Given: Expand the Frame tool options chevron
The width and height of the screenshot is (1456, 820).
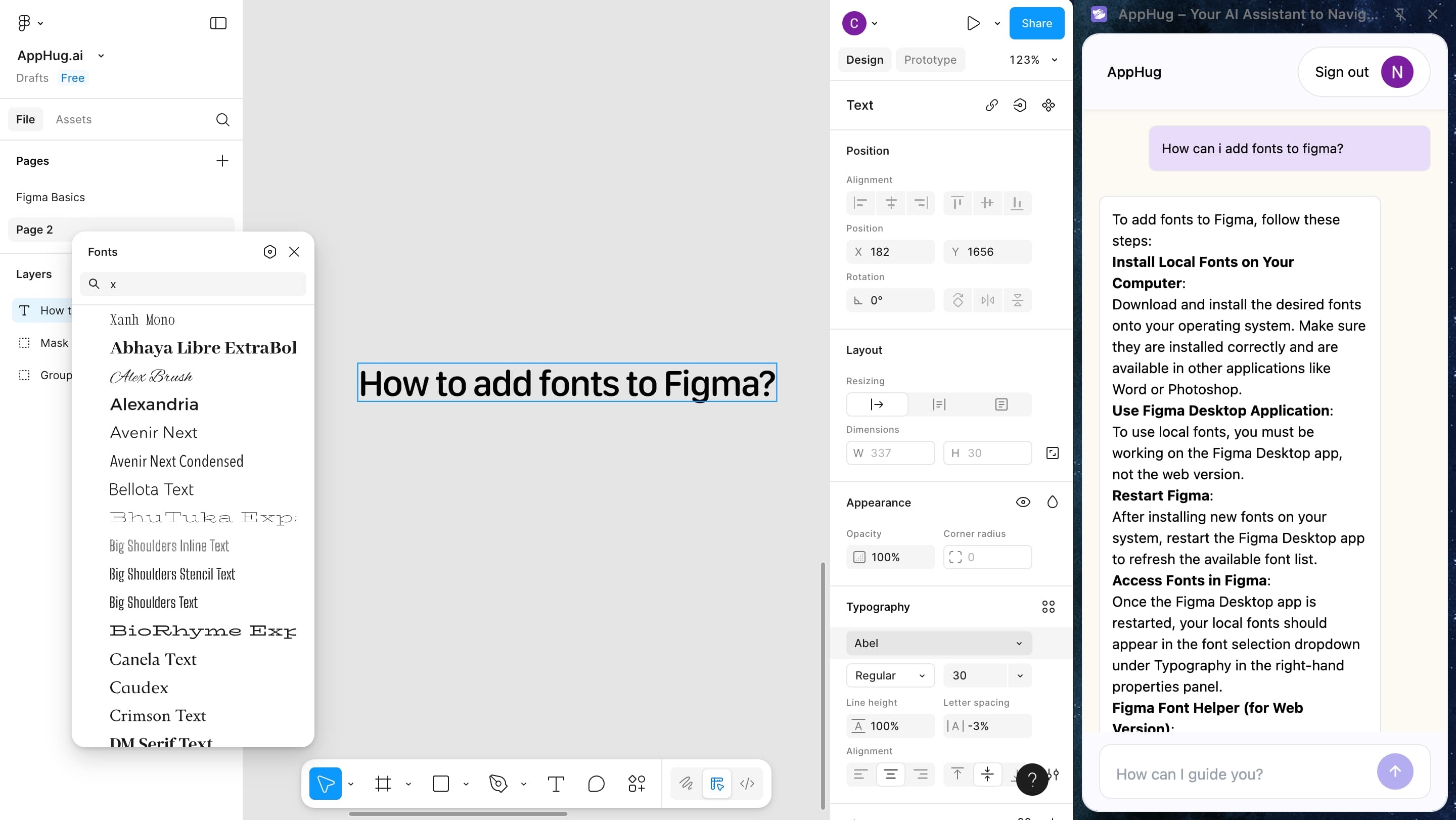Looking at the screenshot, I should pos(408,784).
